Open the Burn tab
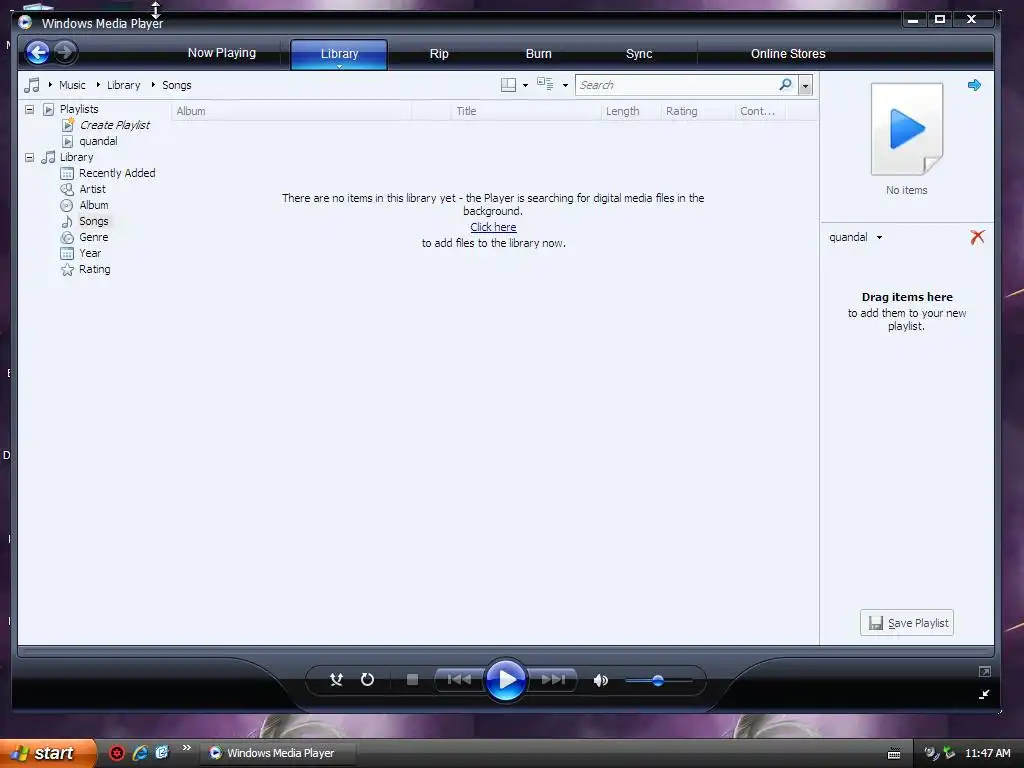 pyautogui.click(x=539, y=54)
